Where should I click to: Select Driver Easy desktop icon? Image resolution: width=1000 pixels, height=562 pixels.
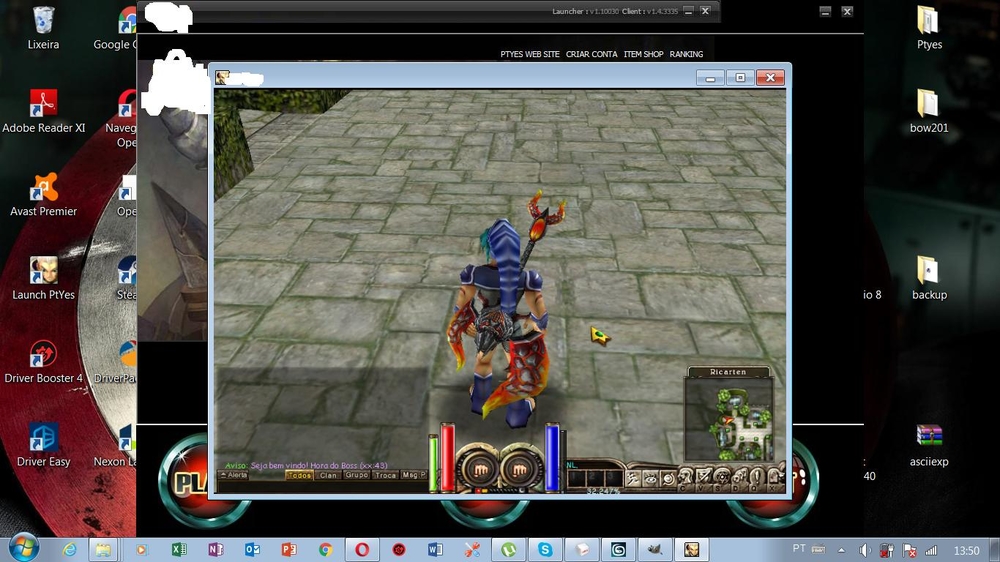click(43, 445)
